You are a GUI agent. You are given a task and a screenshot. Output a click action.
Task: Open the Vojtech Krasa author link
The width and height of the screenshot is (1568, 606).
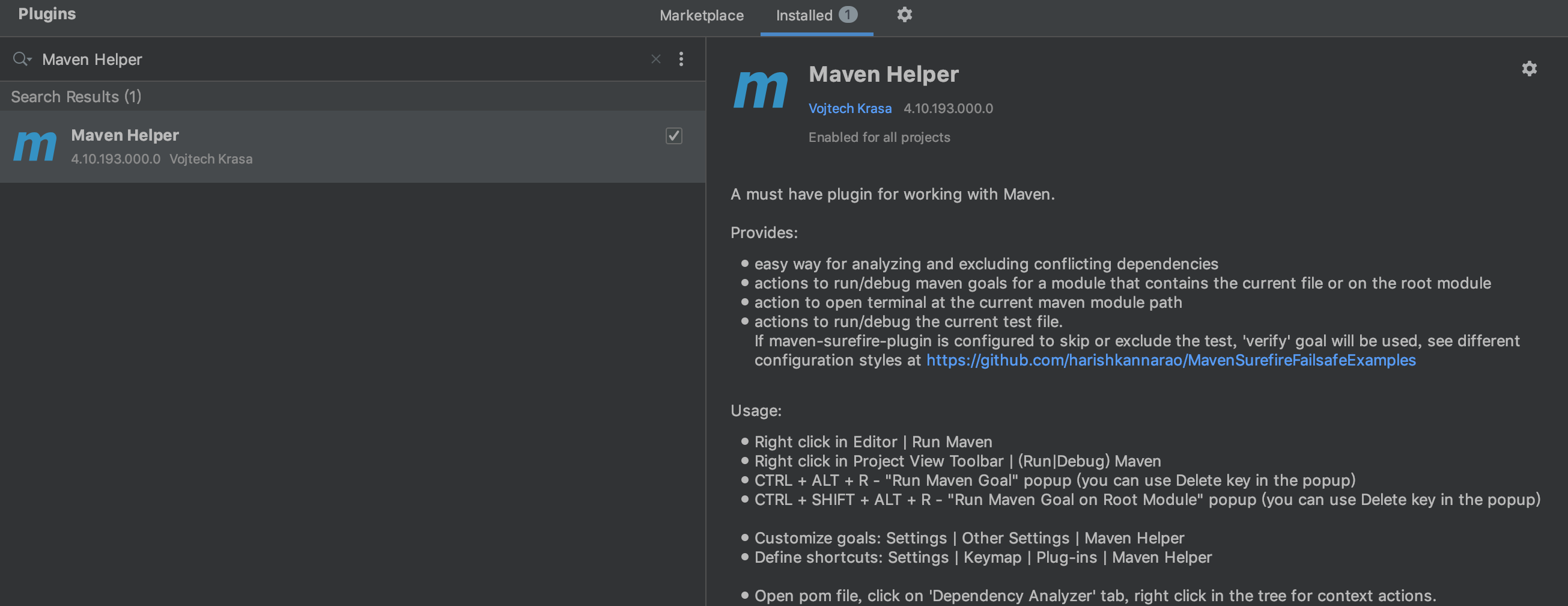click(849, 108)
